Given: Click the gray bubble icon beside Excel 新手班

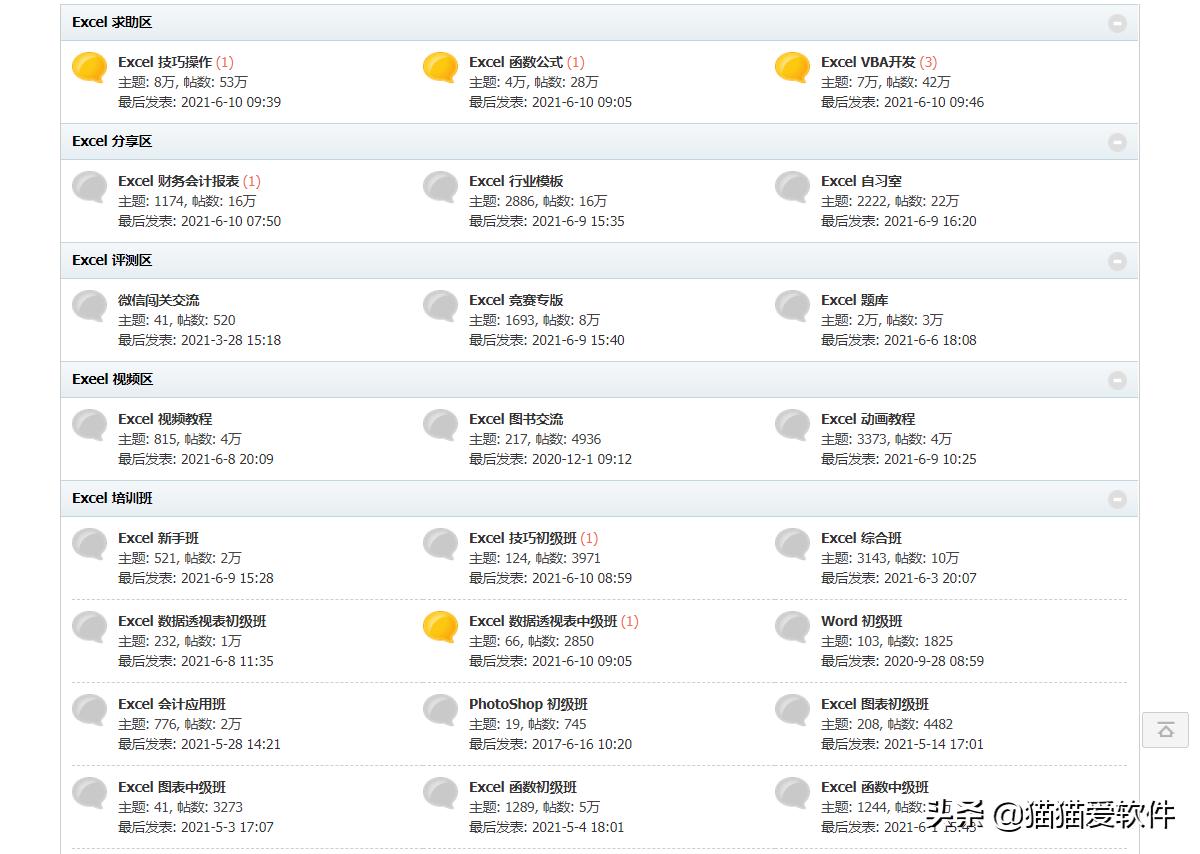Looking at the screenshot, I should (90, 544).
